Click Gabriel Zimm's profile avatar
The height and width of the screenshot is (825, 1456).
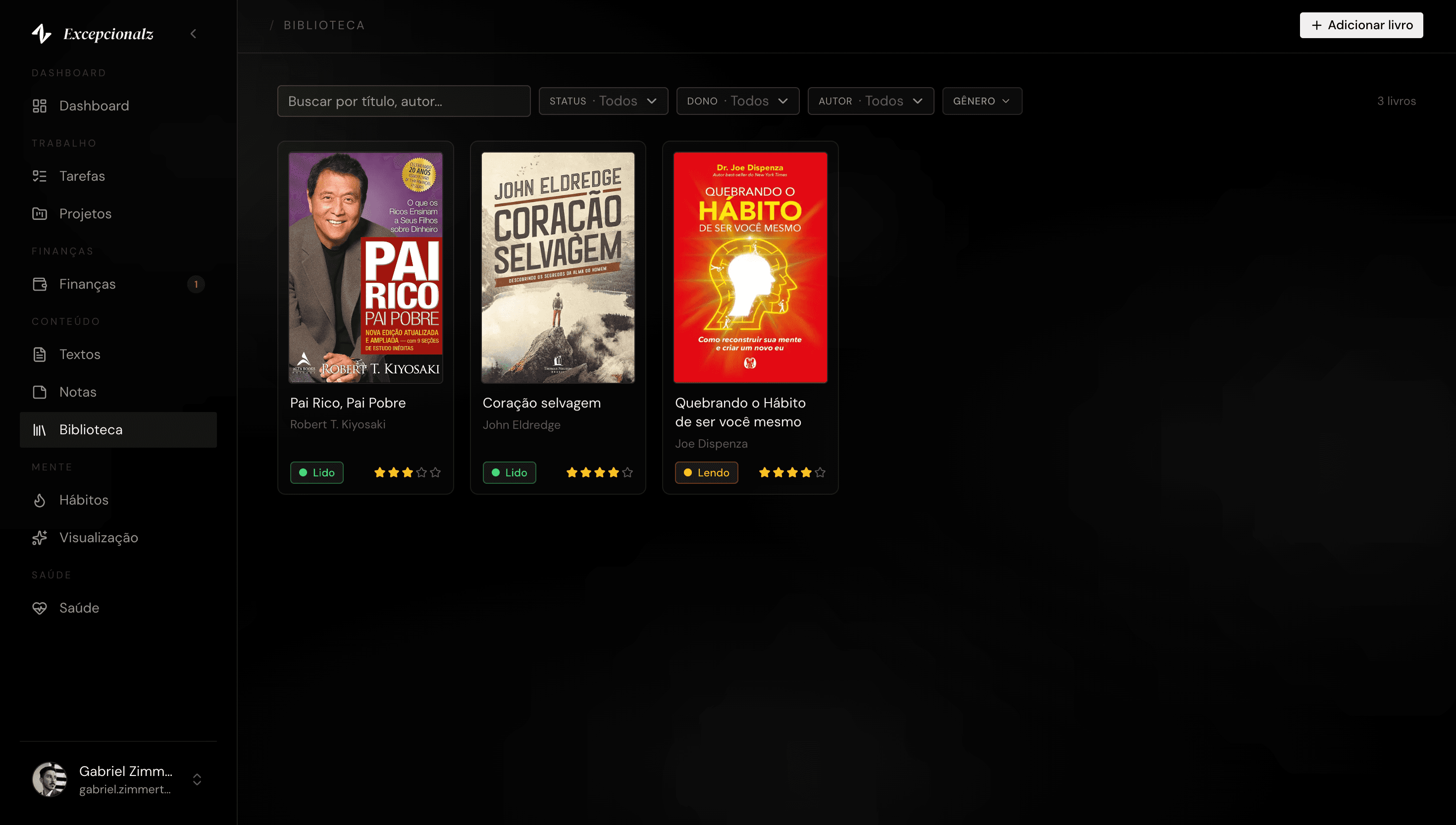click(x=50, y=779)
